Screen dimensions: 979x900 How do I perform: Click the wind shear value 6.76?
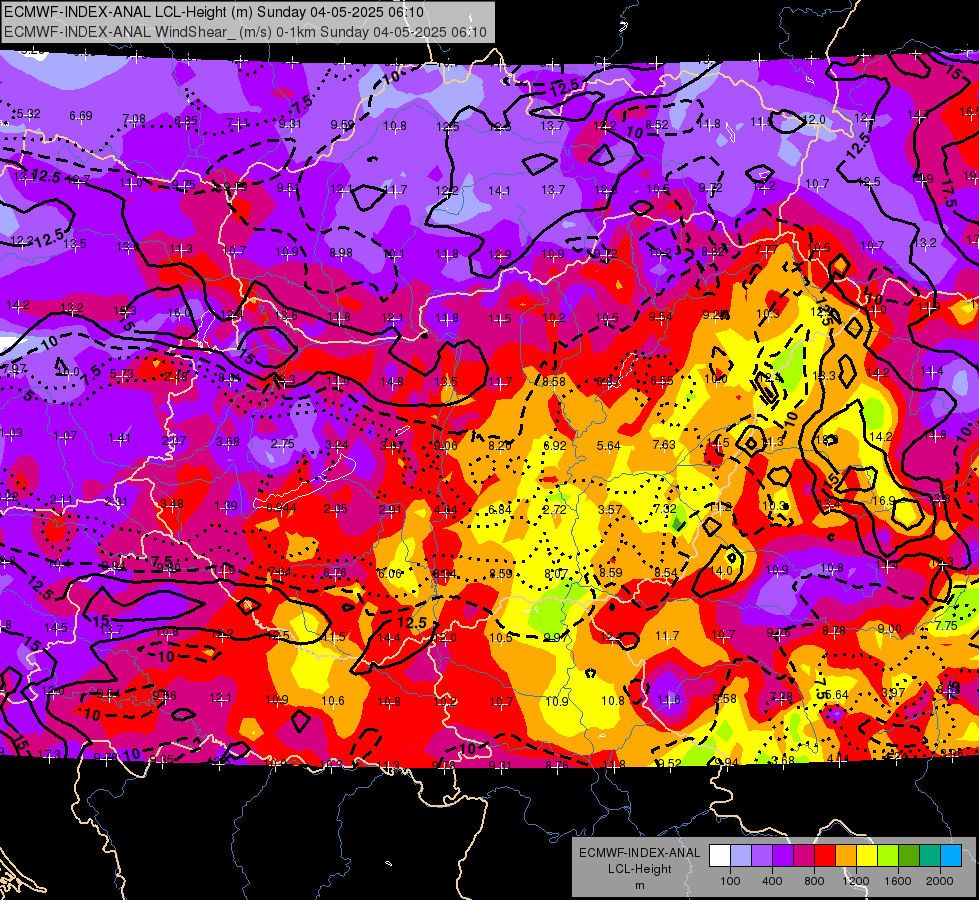click(x=335, y=573)
